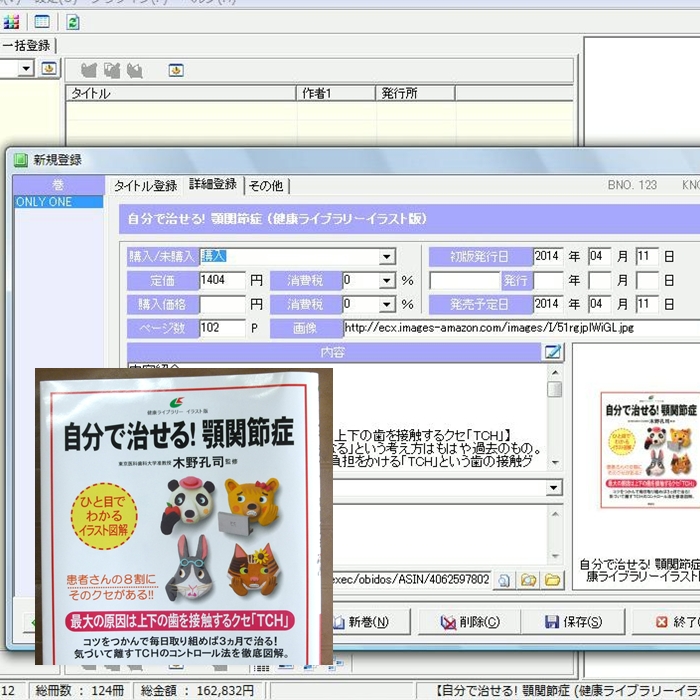The height and width of the screenshot is (700, 700).
Task: Click the 内容 scrollbar down arrow
Action: click(555, 462)
